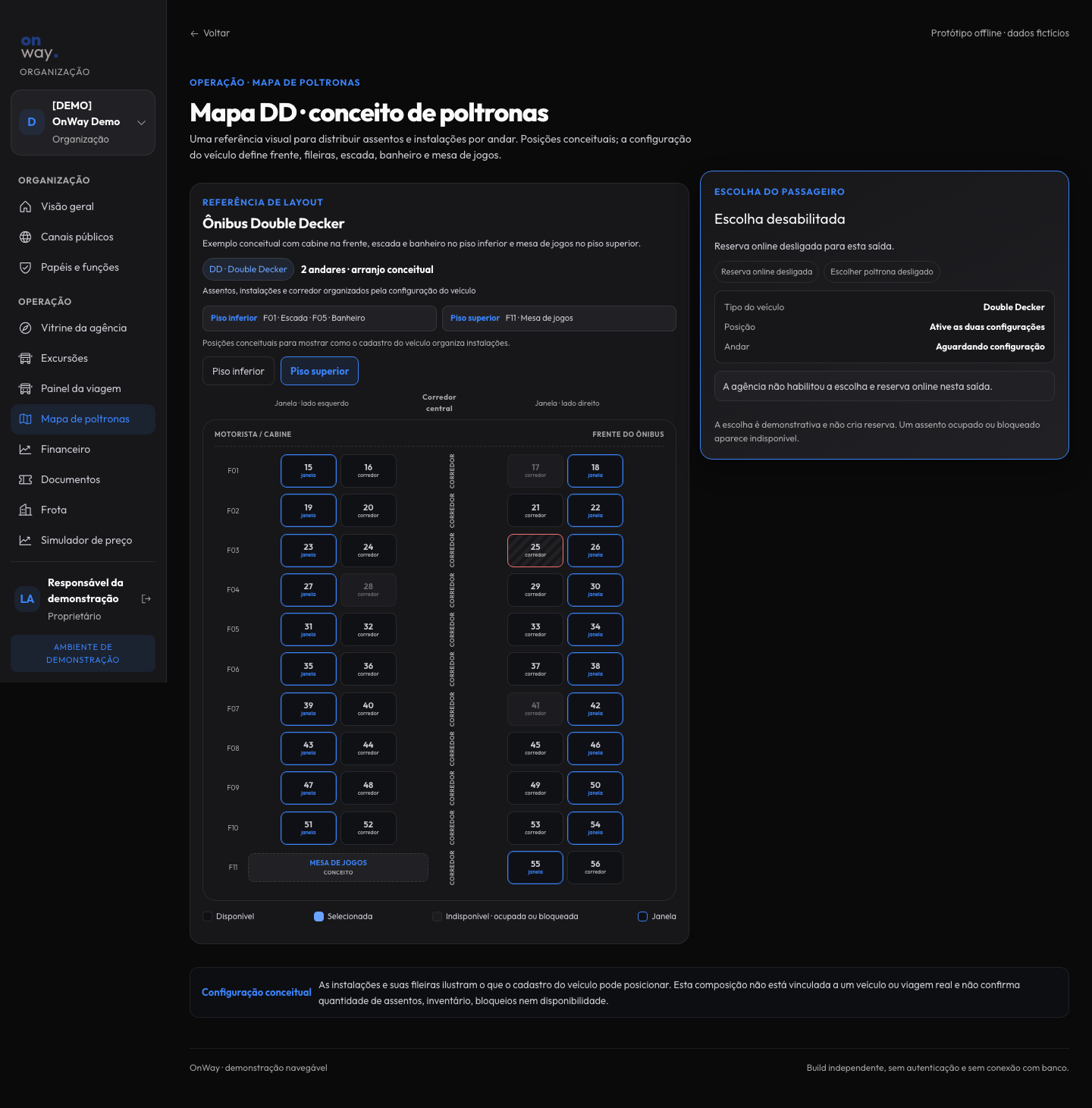Click the Escolher poltrona desligado chip

click(x=882, y=272)
